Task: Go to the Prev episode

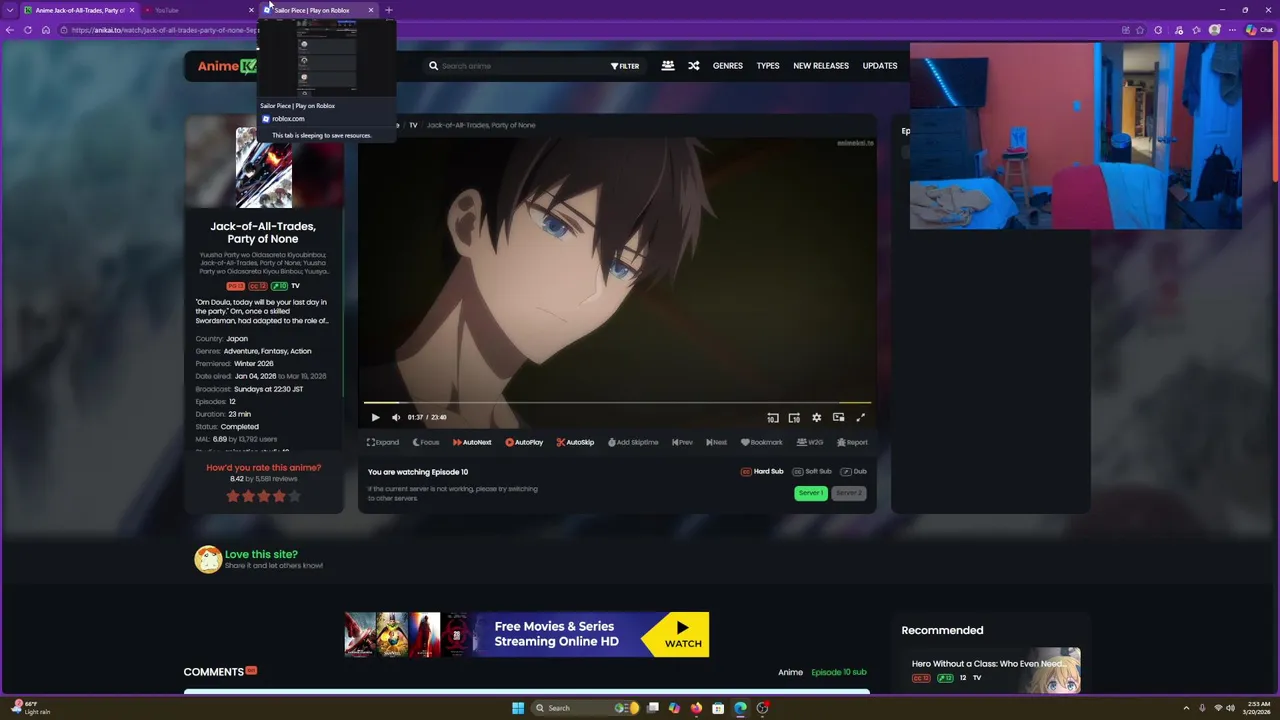Action: (682, 442)
